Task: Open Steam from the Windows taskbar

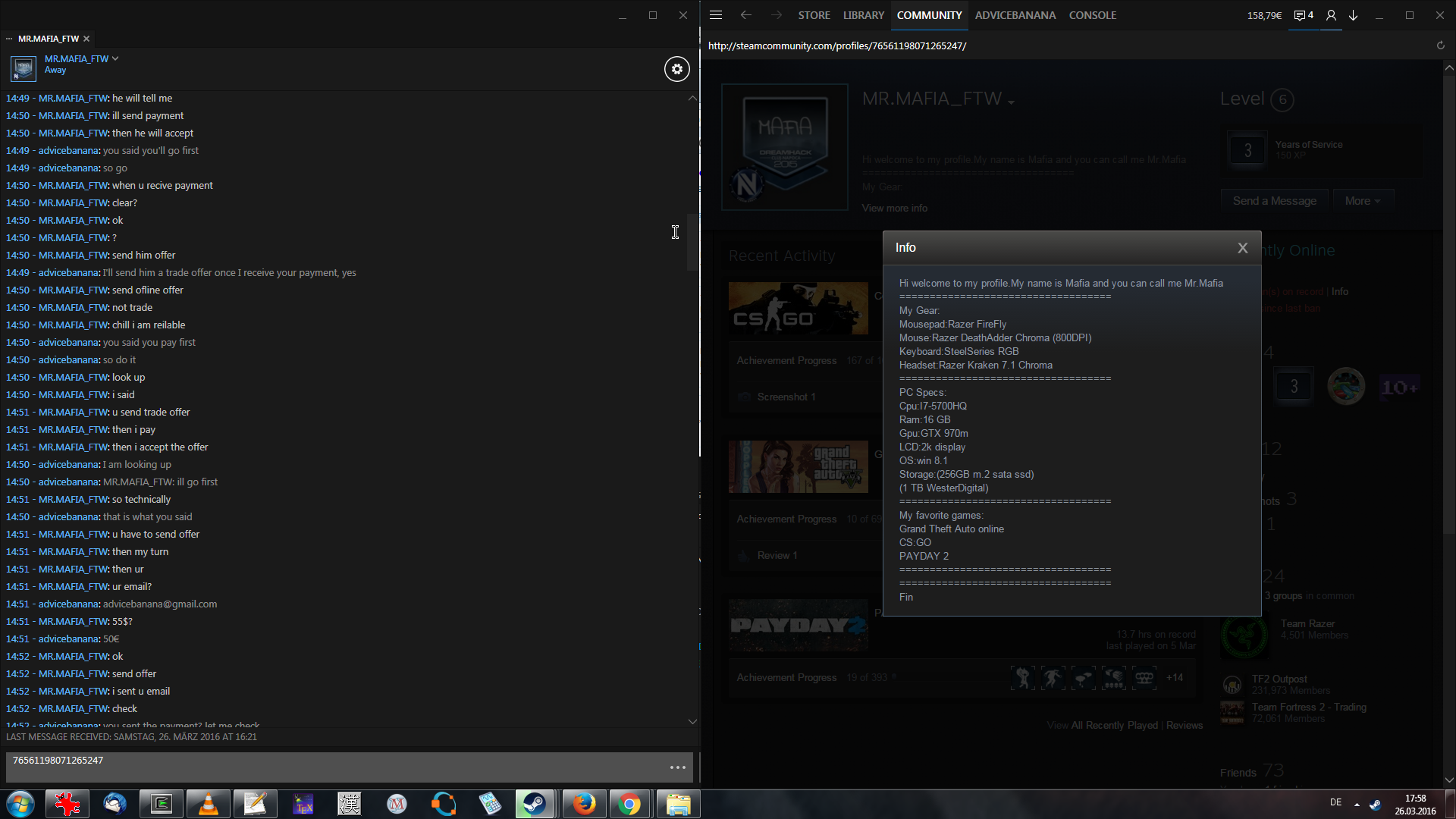Action: pyautogui.click(x=535, y=804)
